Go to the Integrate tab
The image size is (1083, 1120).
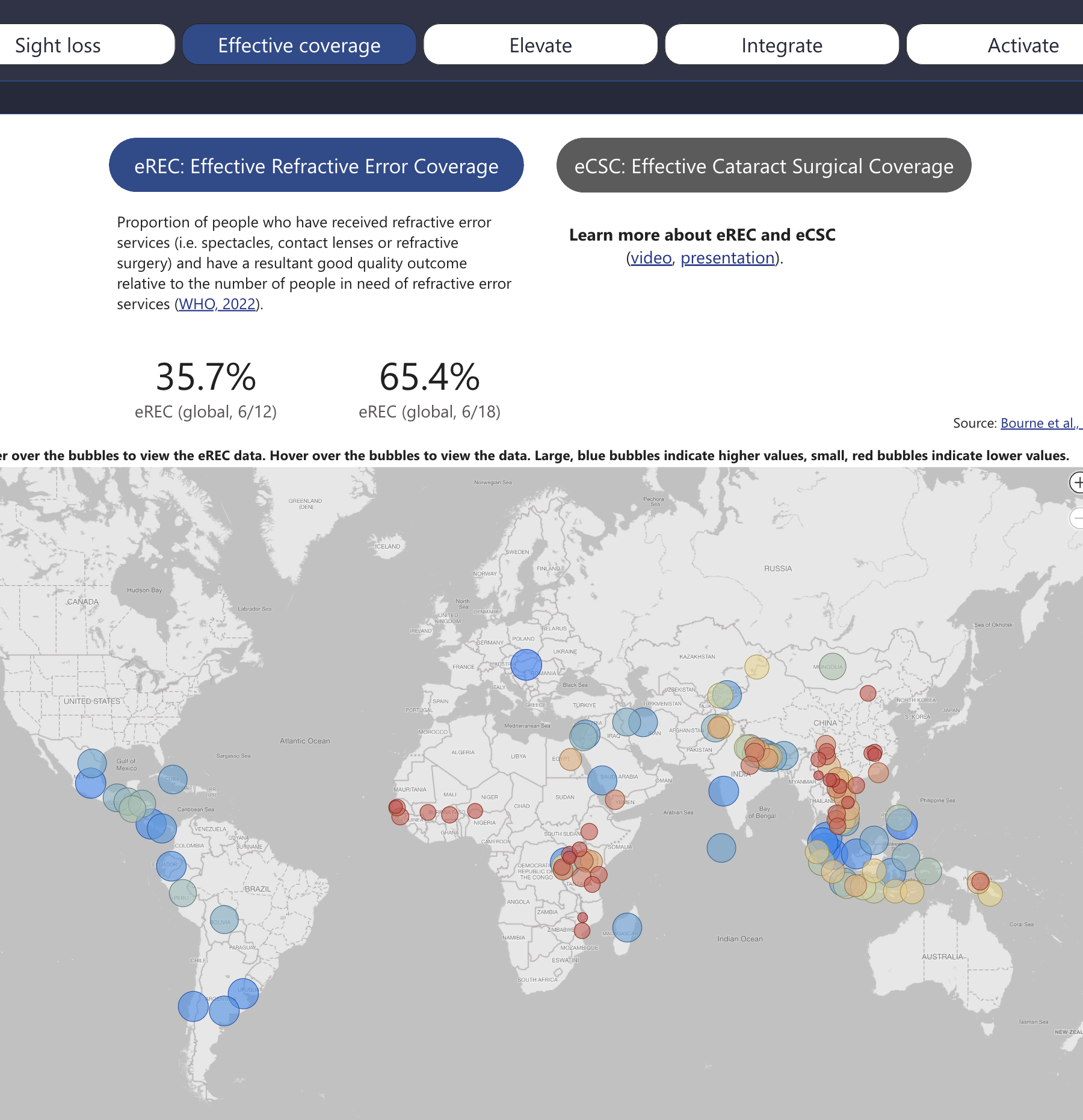point(782,45)
